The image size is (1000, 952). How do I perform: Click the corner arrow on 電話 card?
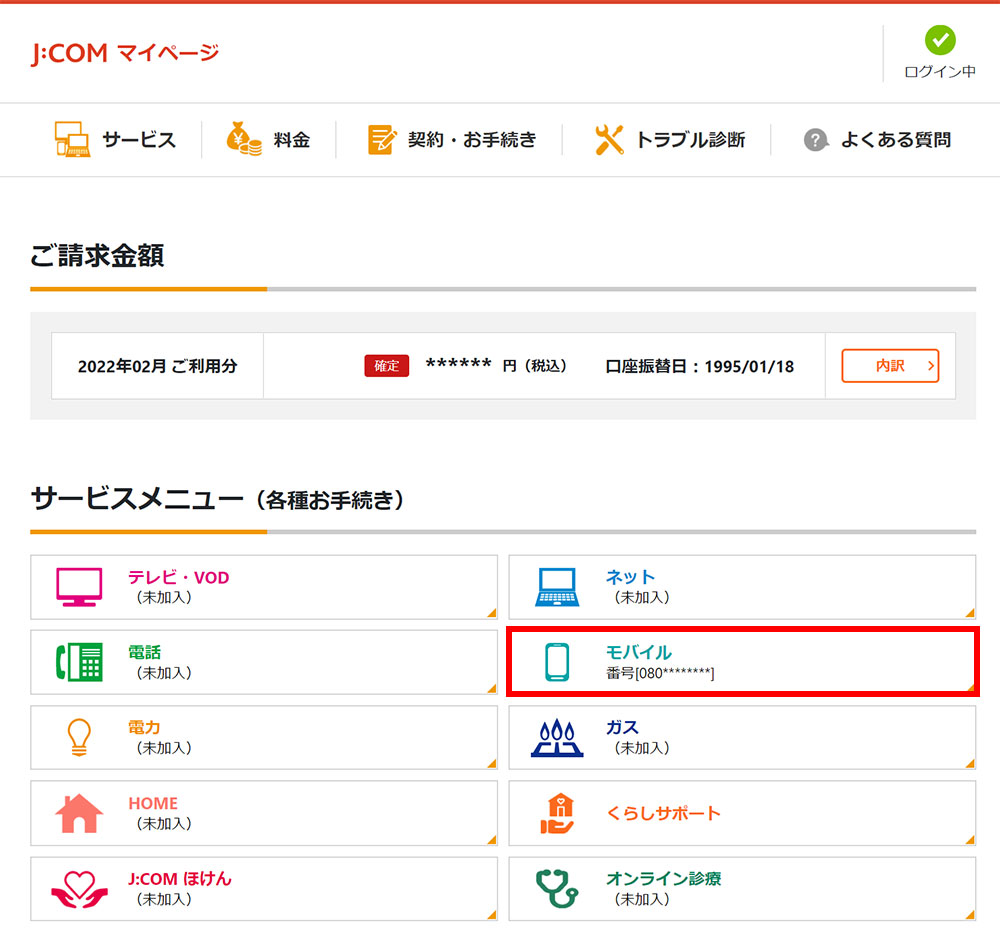click(492, 689)
